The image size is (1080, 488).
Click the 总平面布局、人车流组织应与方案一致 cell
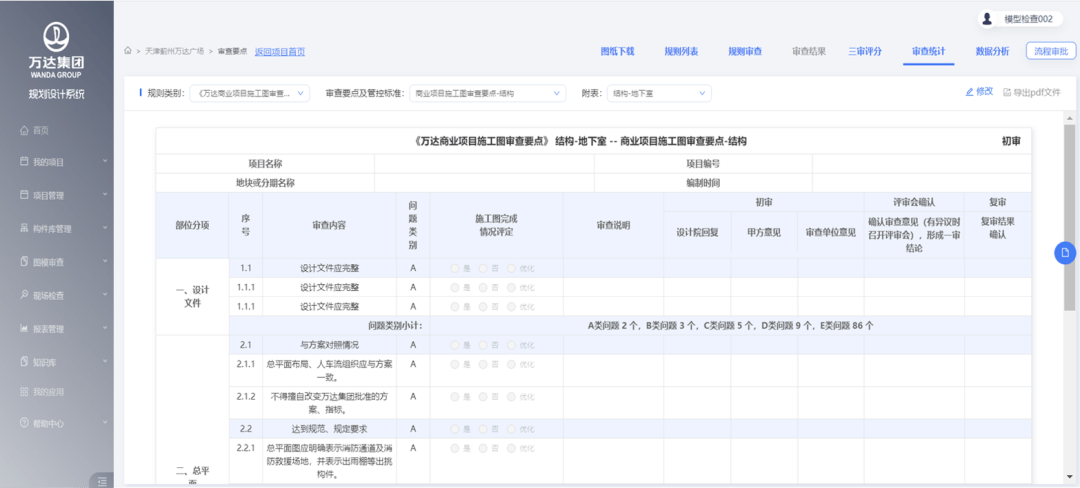329,370
